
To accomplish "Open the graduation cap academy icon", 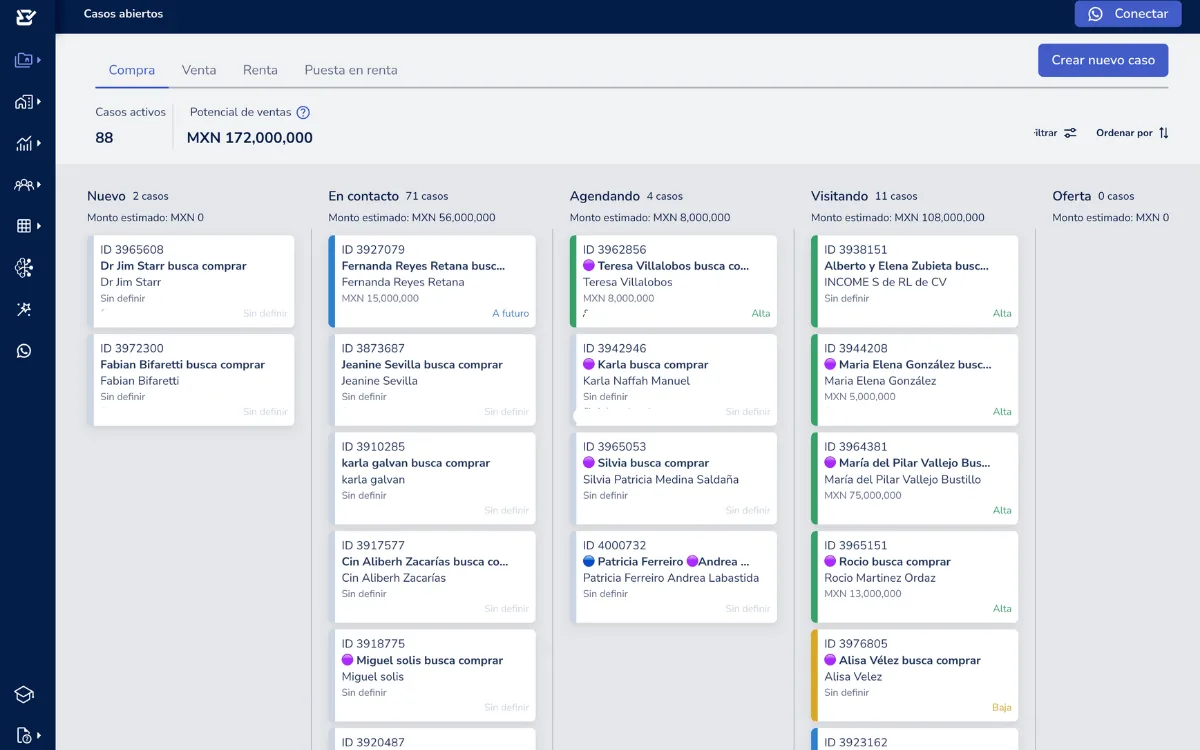I will 25,694.
